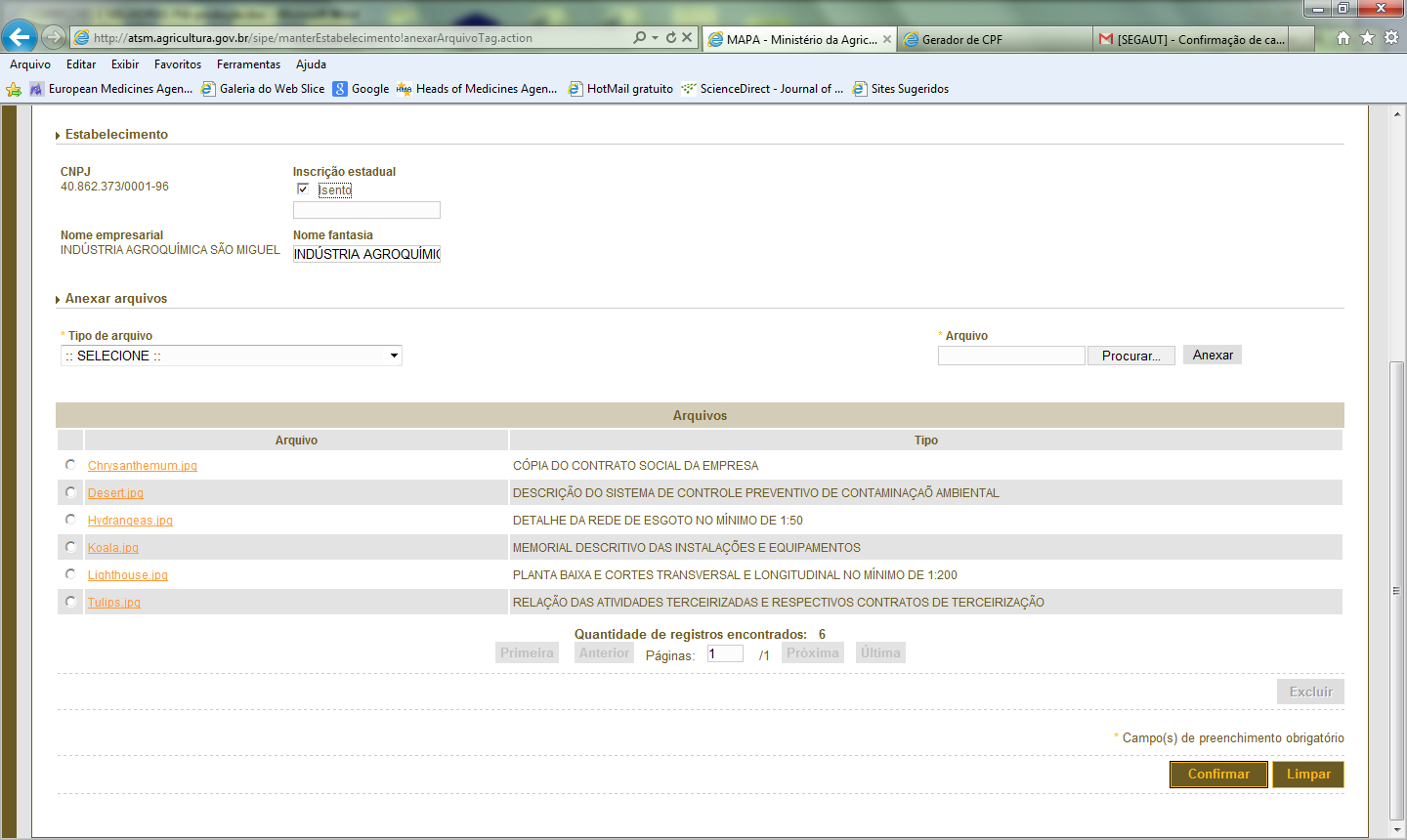Click the Inscrição estadual input field

pos(366,210)
